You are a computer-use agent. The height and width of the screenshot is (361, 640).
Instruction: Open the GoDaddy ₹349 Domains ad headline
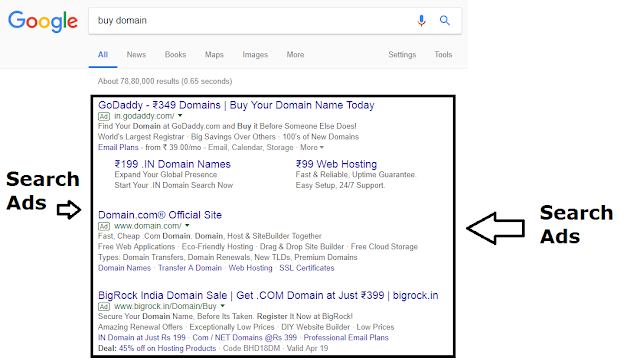236,105
